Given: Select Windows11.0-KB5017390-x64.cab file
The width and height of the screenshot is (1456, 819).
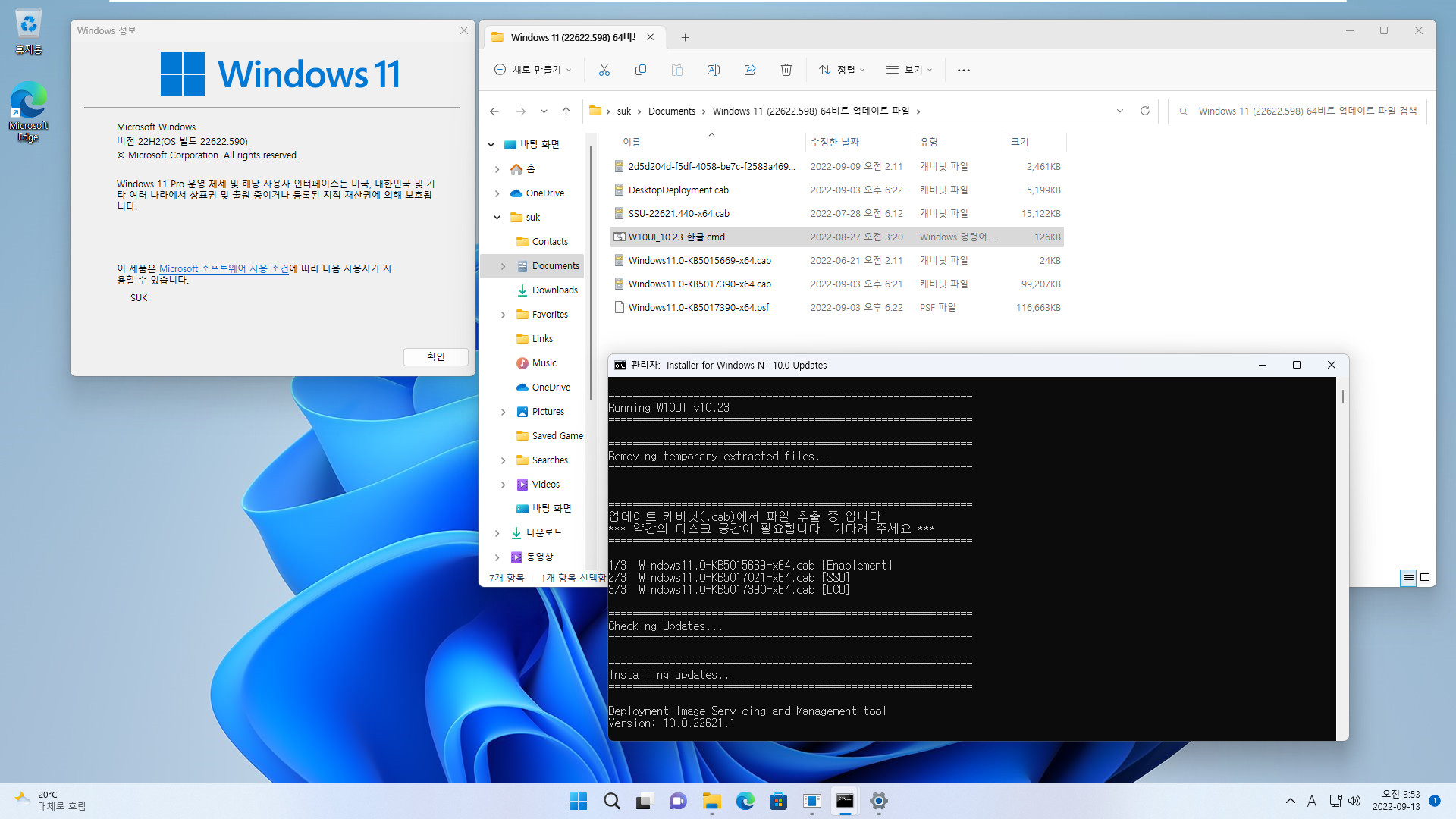Looking at the screenshot, I should point(700,283).
